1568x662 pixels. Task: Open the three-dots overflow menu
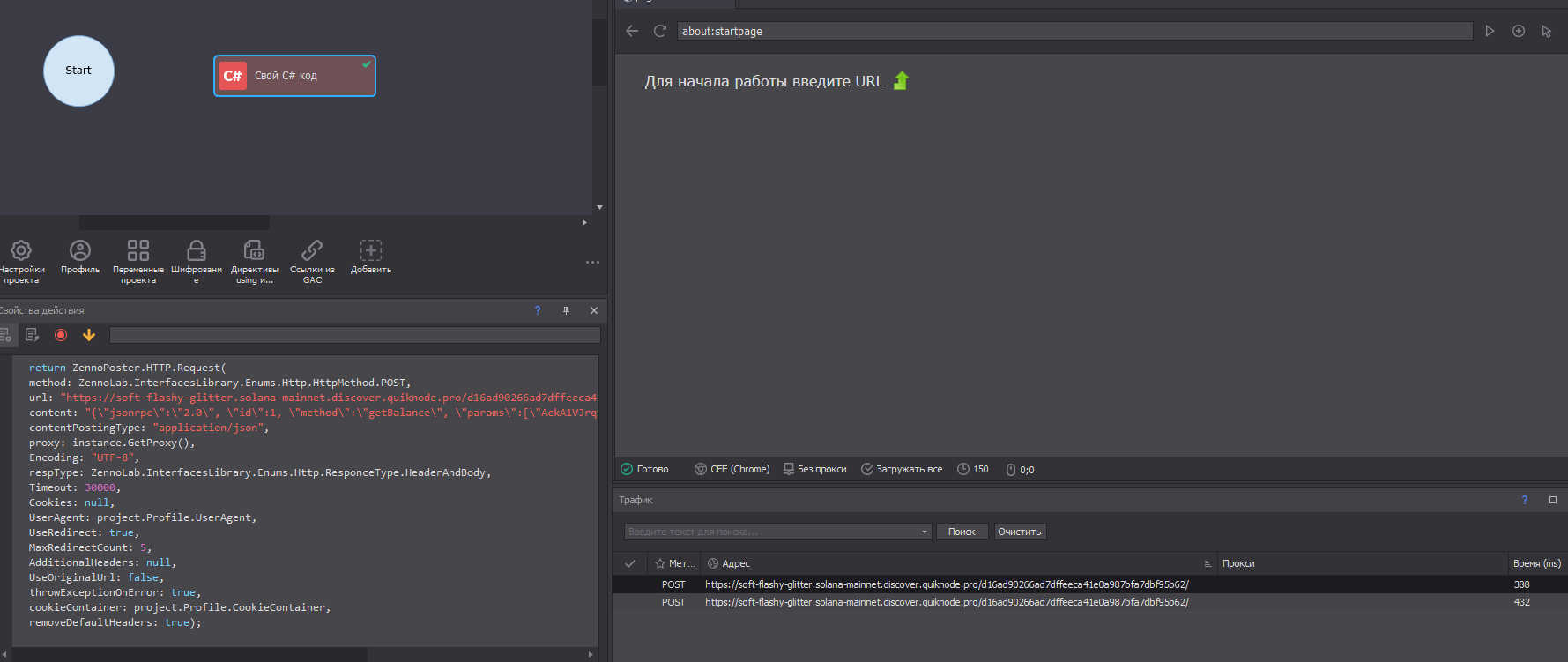592,262
